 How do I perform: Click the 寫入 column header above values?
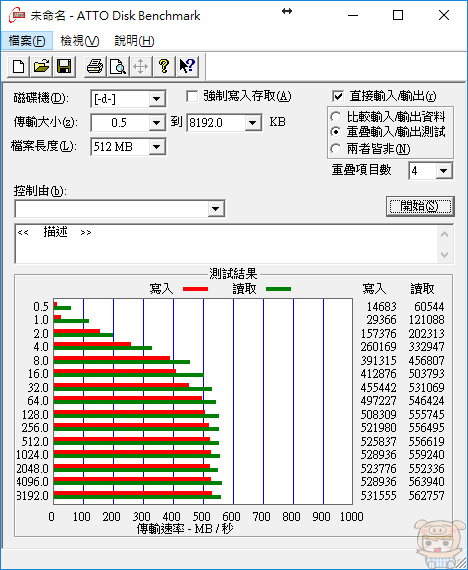tap(374, 289)
